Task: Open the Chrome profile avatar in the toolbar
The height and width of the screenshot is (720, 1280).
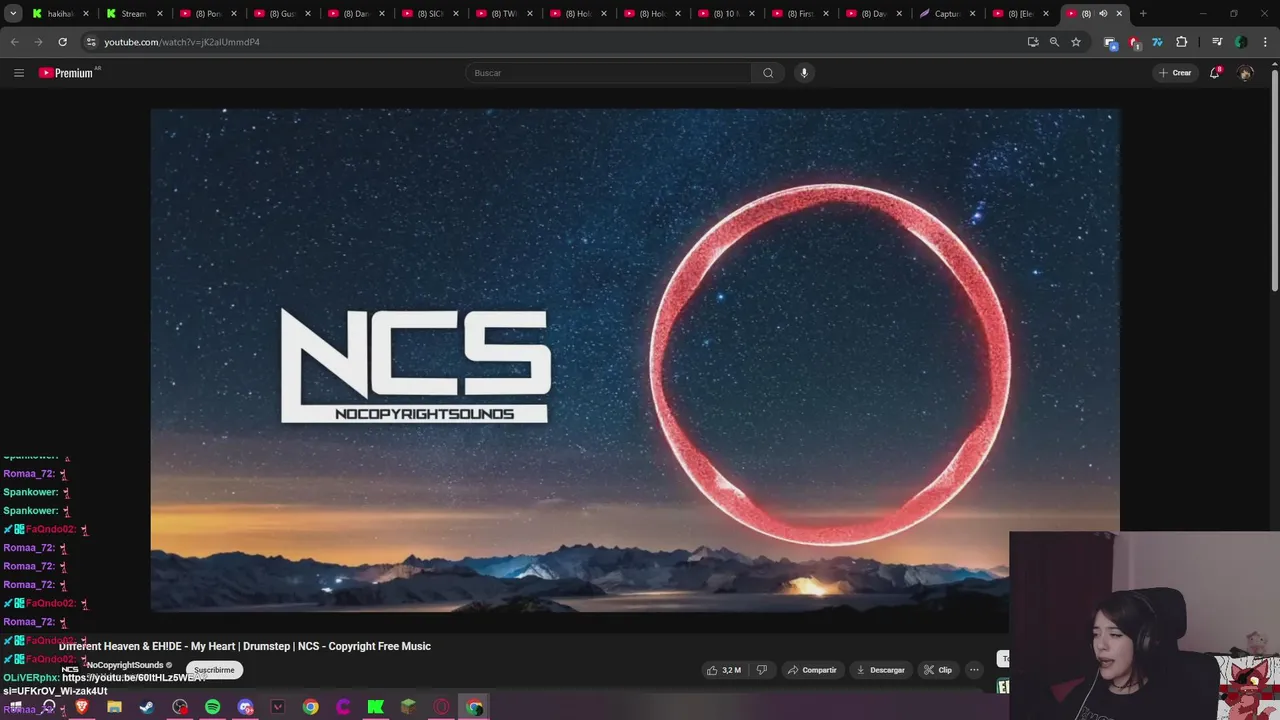Action: 1241,42
